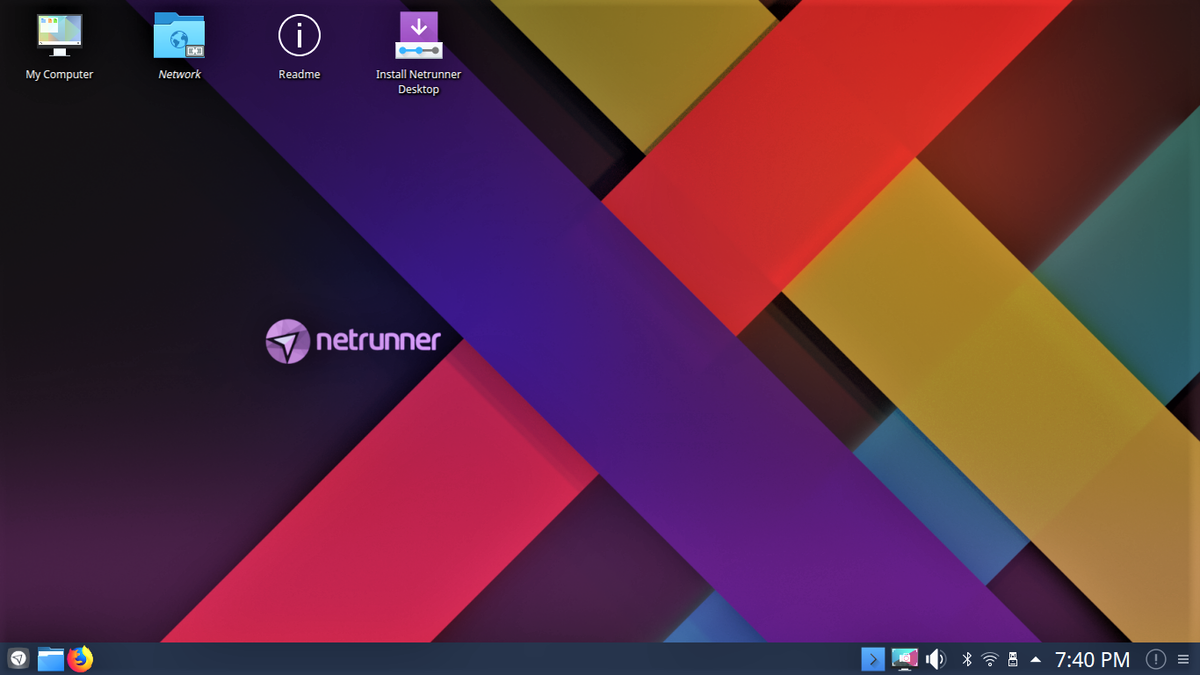This screenshot has width=1200, height=675.
Task: Open the screenshot monitor tray icon
Action: [x=905, y=659]
